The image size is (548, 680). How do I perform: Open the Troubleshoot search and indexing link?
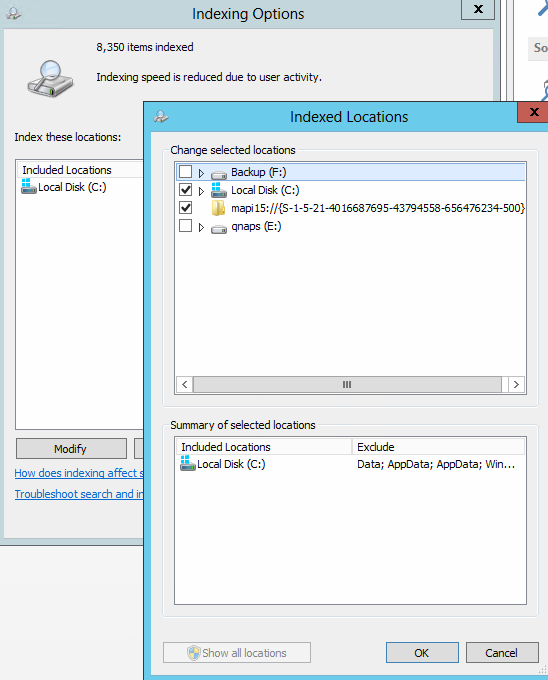79,494
